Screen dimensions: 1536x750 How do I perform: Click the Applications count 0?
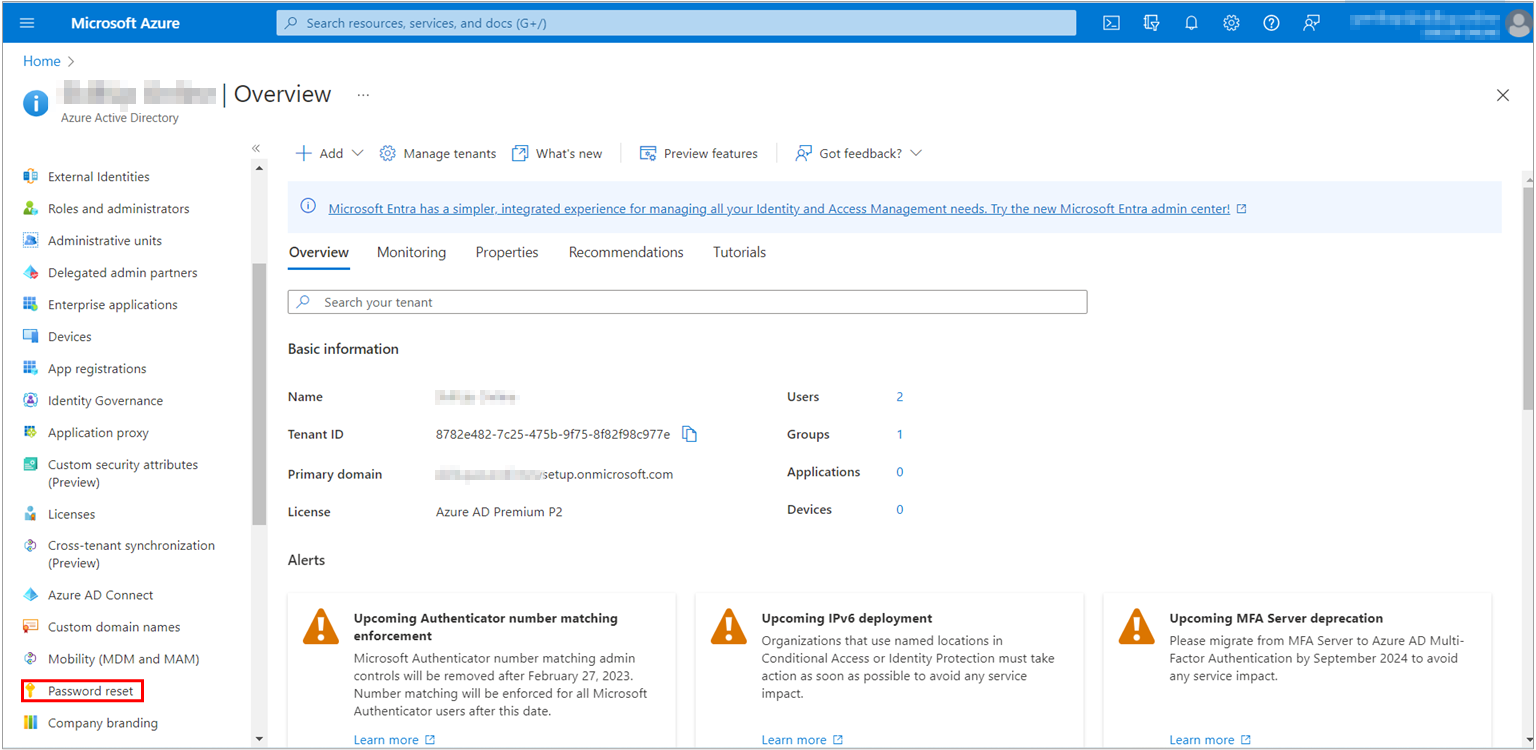tap(900, 472)
